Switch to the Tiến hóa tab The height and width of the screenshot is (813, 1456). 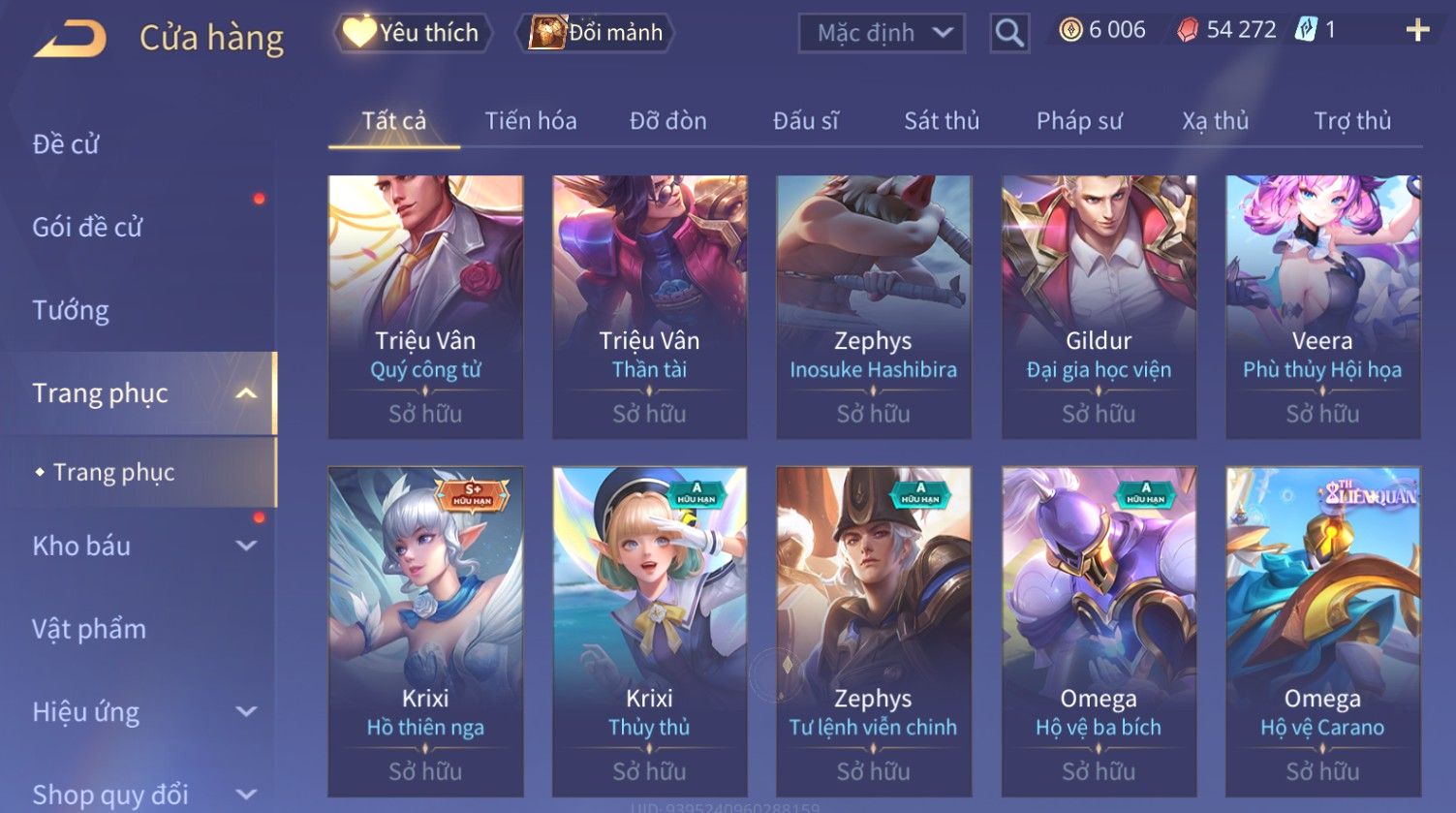click(x=531, y=121)
